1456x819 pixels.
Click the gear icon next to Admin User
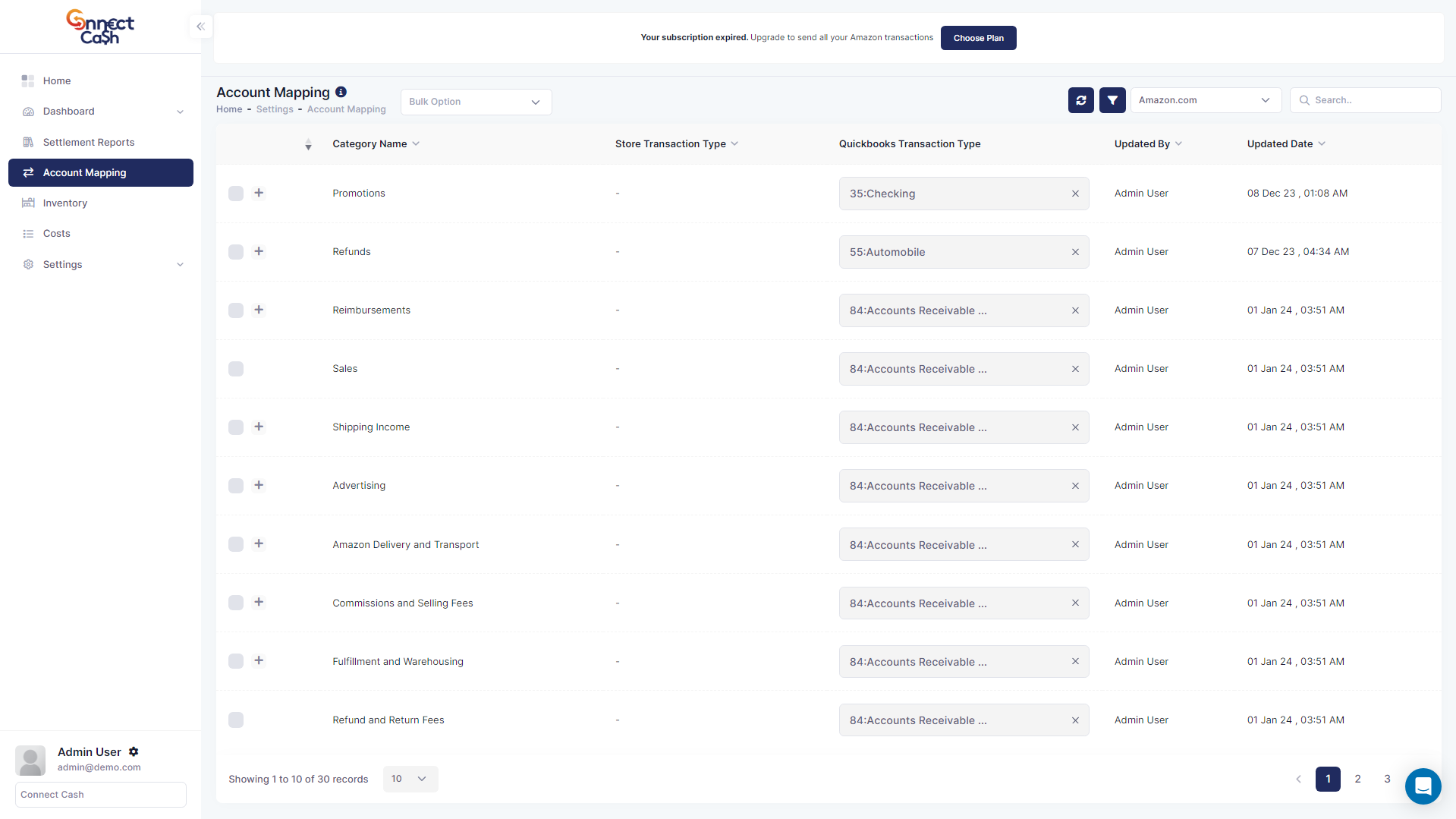[134, 751]
